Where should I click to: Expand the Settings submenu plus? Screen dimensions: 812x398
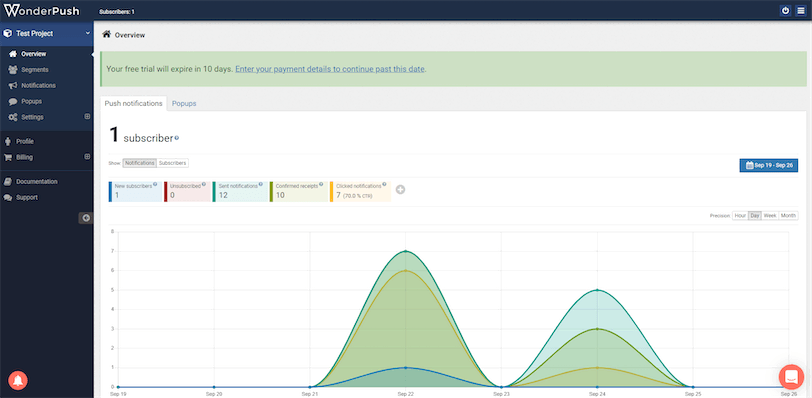(87, 117)
